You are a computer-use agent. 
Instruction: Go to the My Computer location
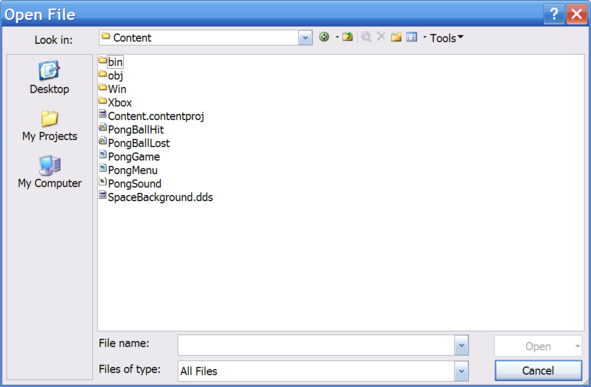click(x=49, y=173)
